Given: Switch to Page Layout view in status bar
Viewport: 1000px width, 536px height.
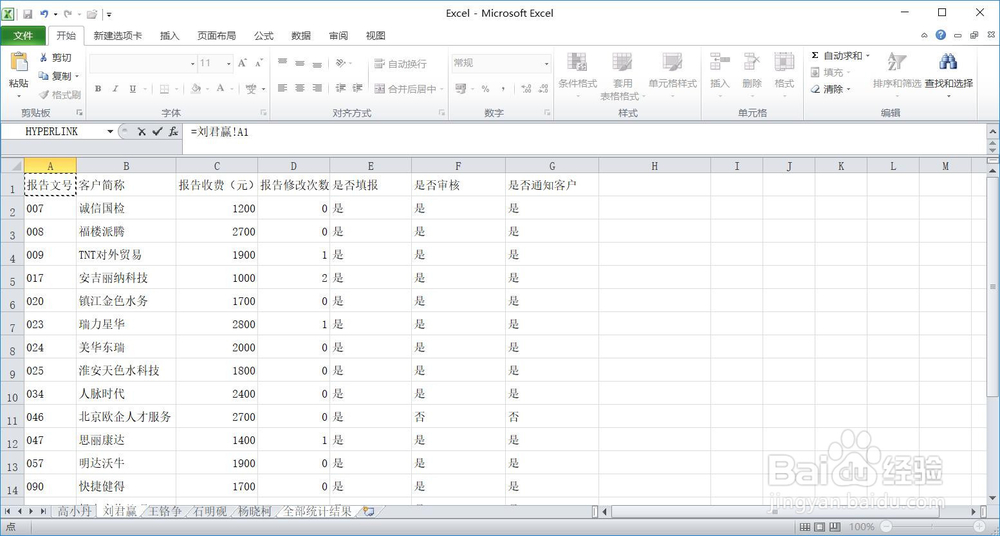Looking at the screenshot, I should (x=819, y=527).
